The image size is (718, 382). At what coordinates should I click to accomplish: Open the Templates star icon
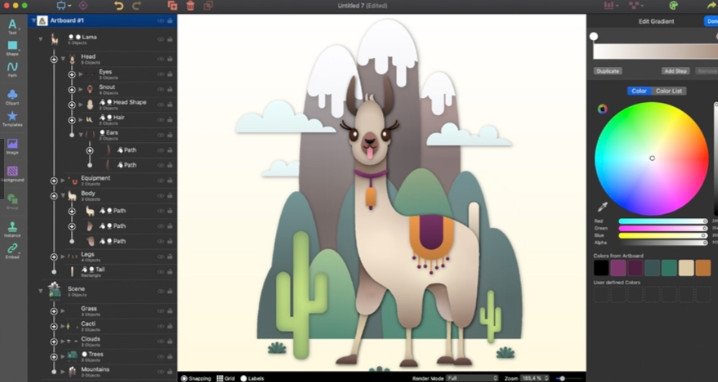pyautogui.click(x=12, y=119)
